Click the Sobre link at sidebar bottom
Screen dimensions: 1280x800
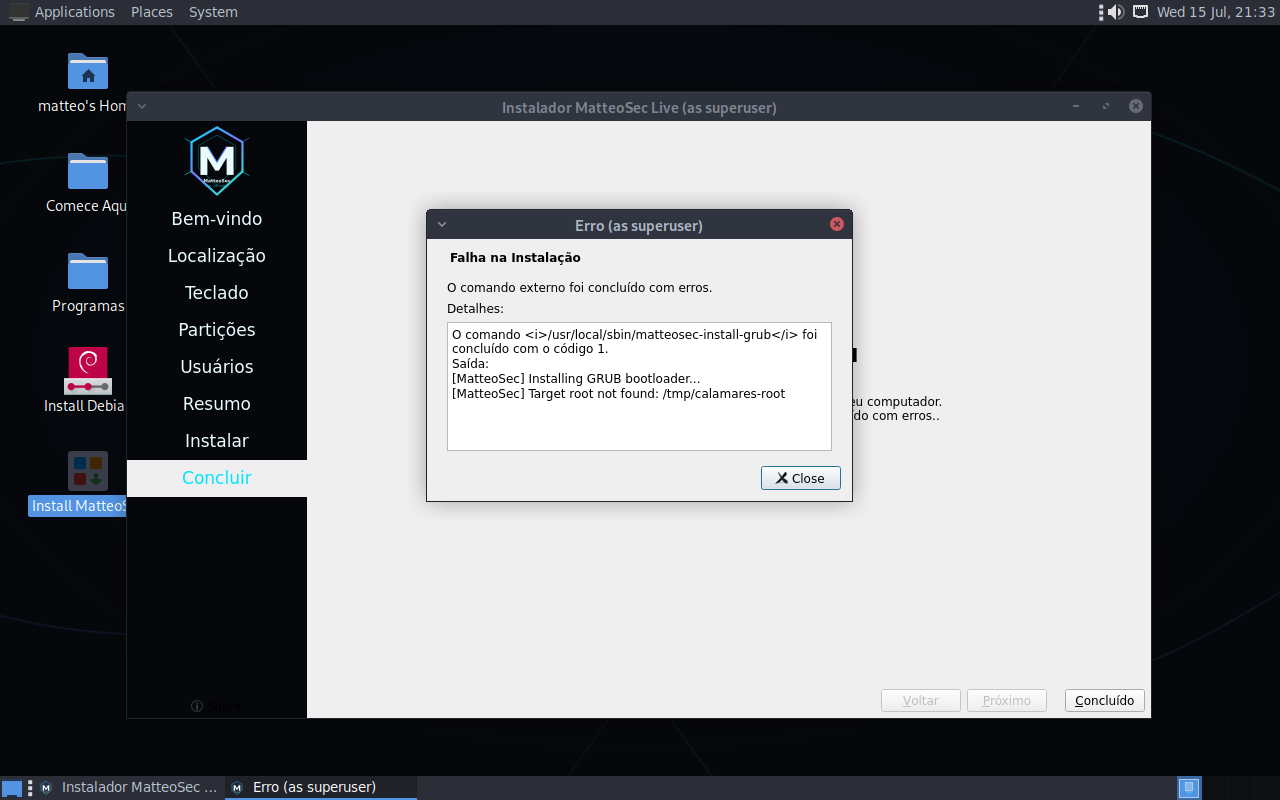[x=216, y=706]
